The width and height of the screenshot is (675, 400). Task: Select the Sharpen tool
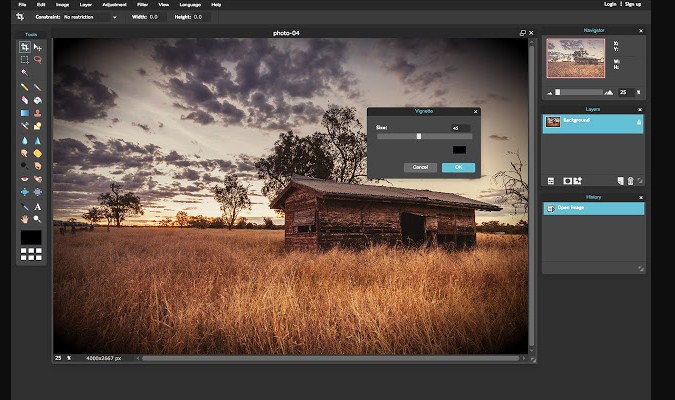[x=38, y=140]
